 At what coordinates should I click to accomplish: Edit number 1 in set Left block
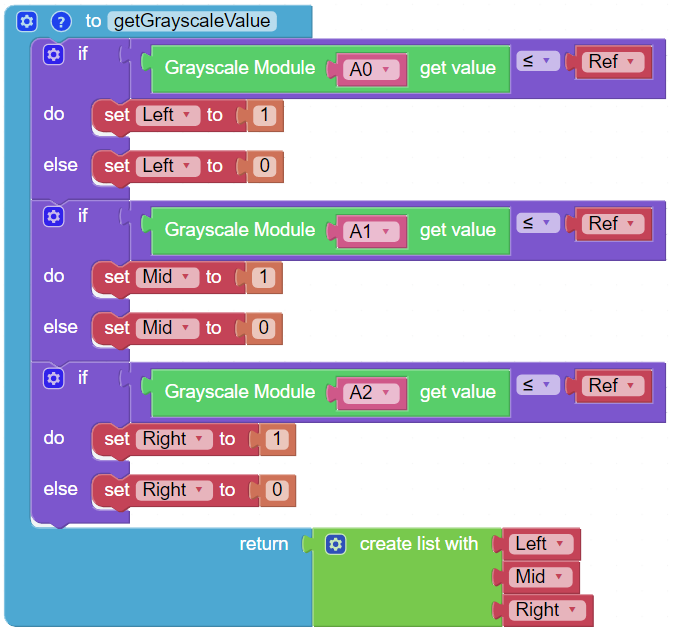[264, 115]
